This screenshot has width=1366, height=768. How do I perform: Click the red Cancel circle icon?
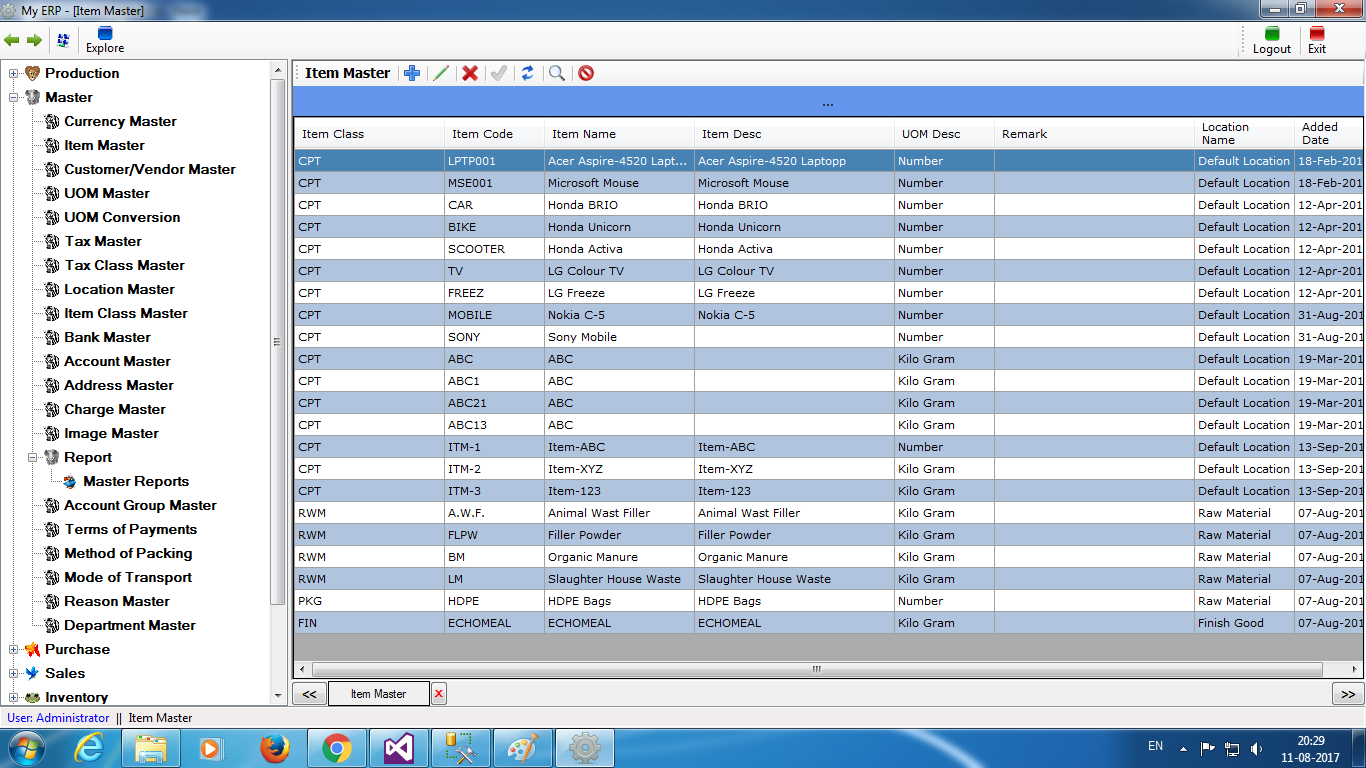(x=586, y=73)
